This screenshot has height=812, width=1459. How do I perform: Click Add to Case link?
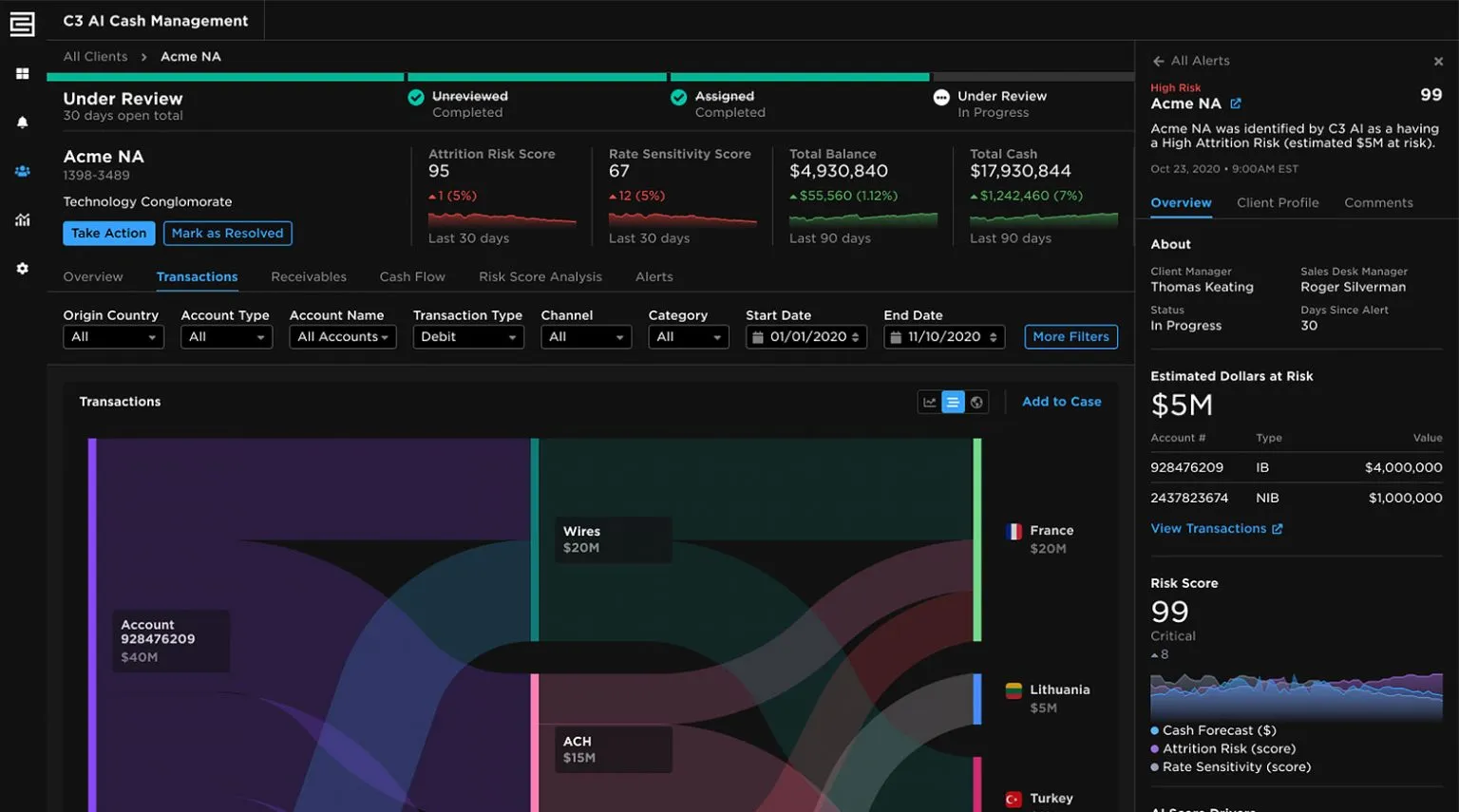tap(1062, 403)
